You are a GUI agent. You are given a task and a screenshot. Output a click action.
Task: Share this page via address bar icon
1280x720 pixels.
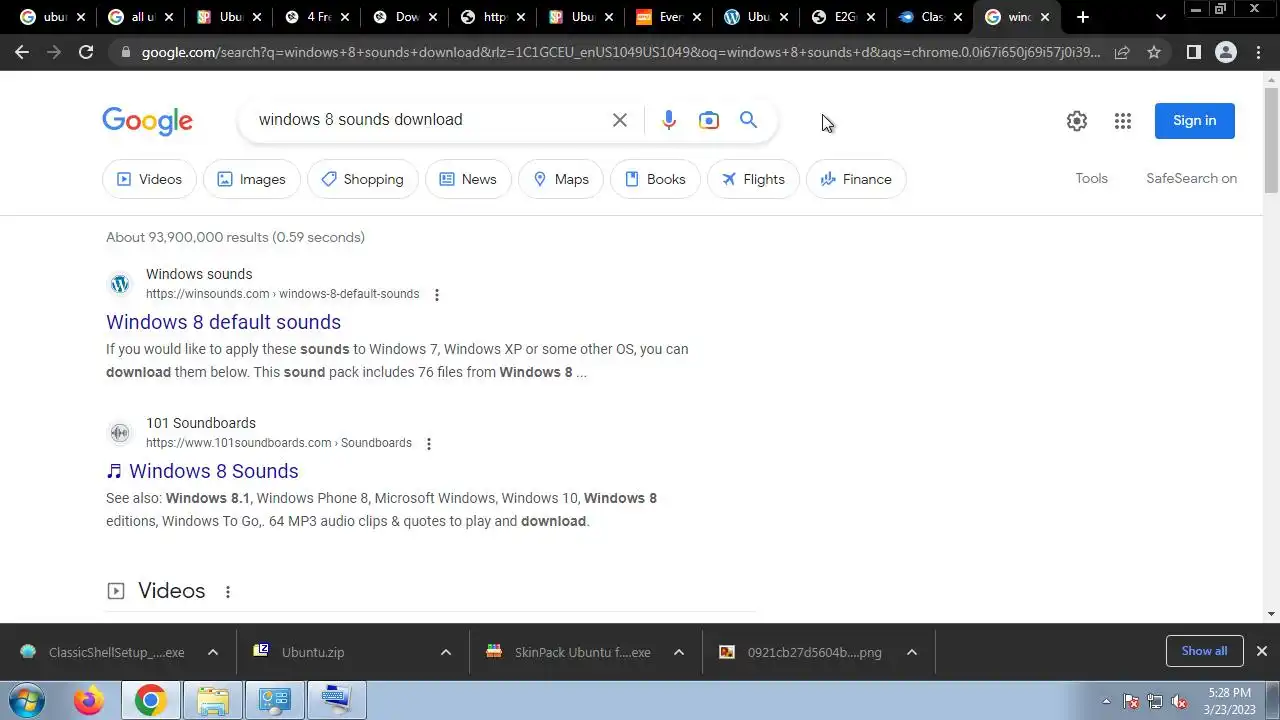1122,52
